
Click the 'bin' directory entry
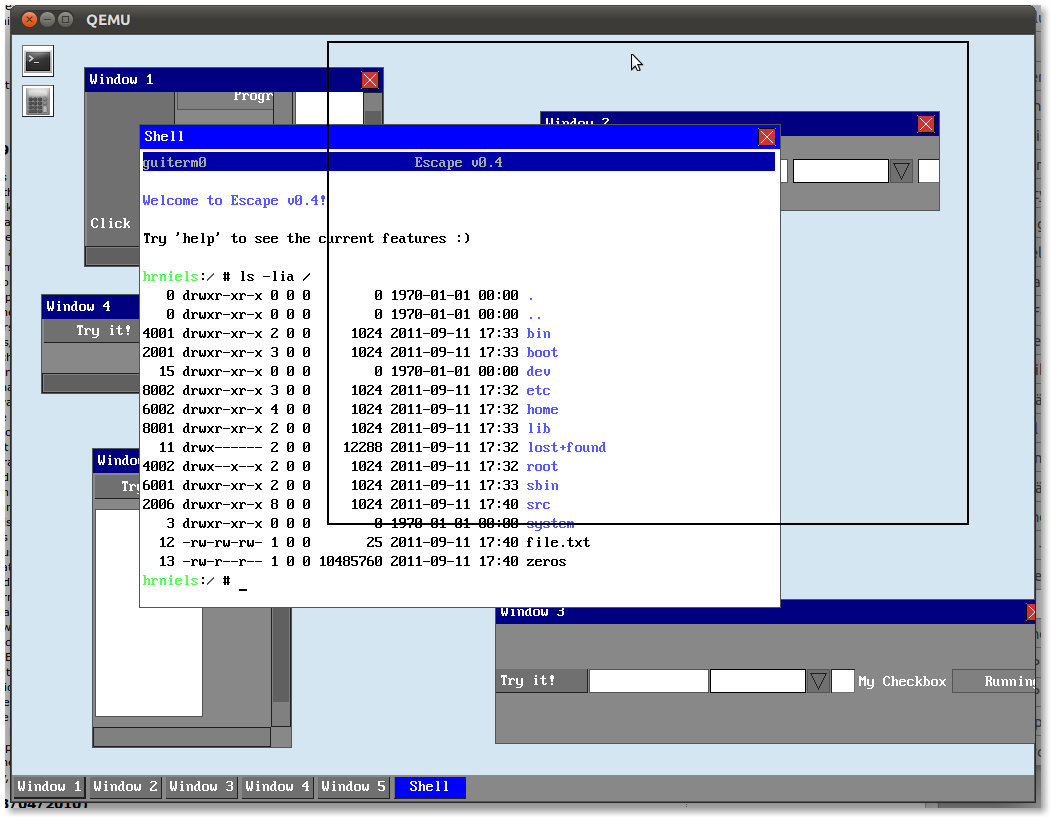[x=538, y=333]
